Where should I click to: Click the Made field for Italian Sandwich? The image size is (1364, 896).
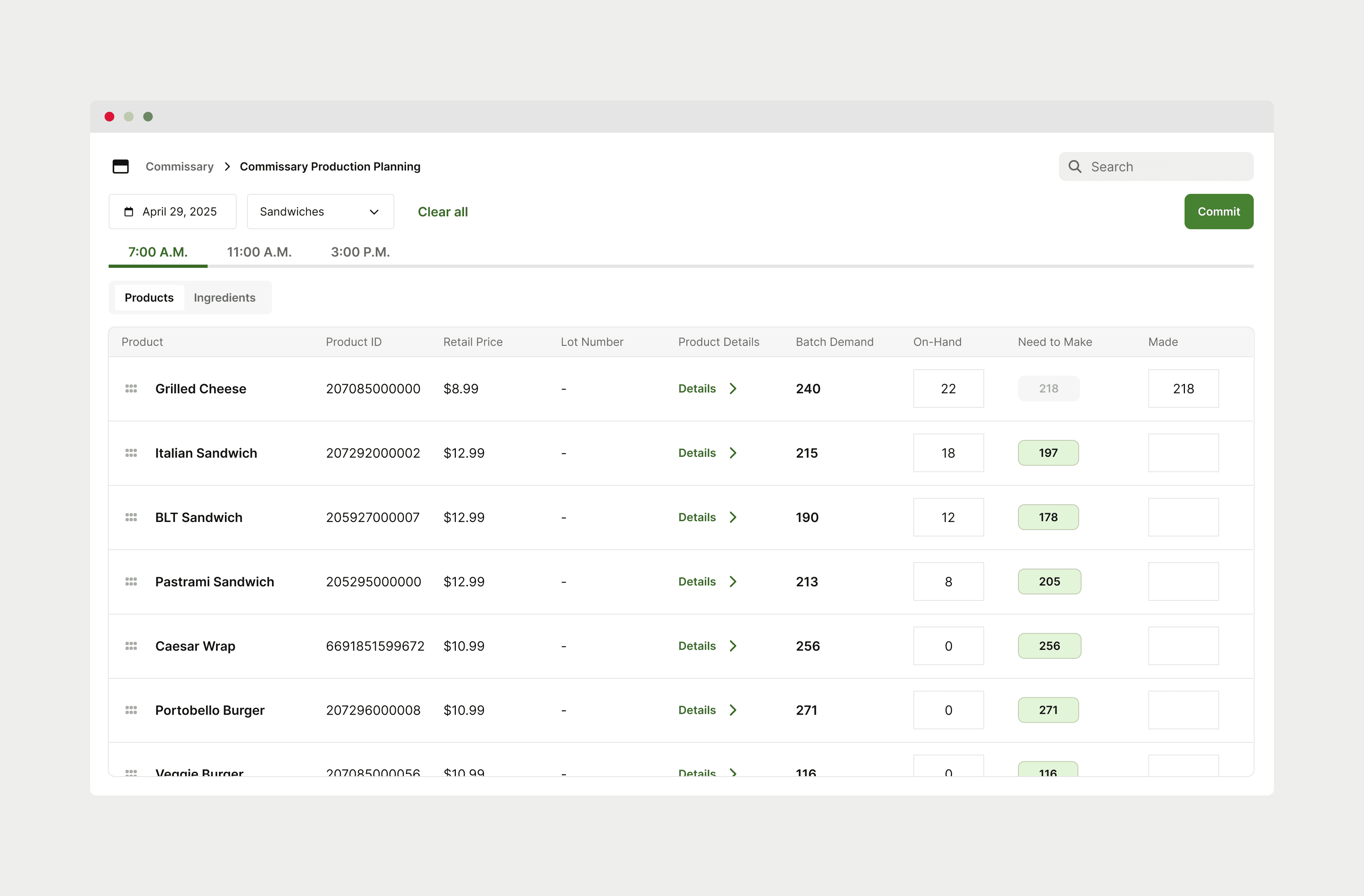click(x=1183, y=452)
